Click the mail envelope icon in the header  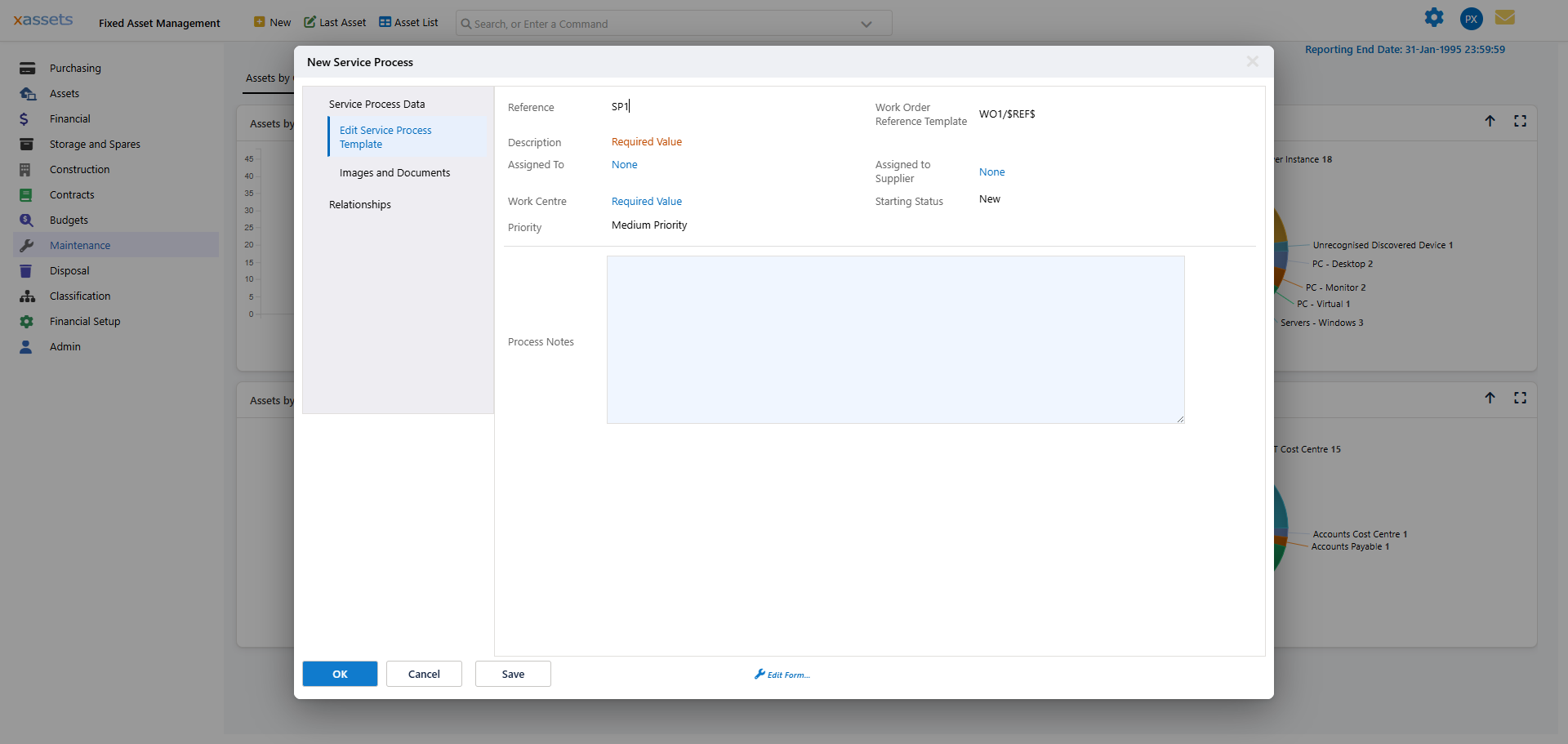pos(1505,17)
